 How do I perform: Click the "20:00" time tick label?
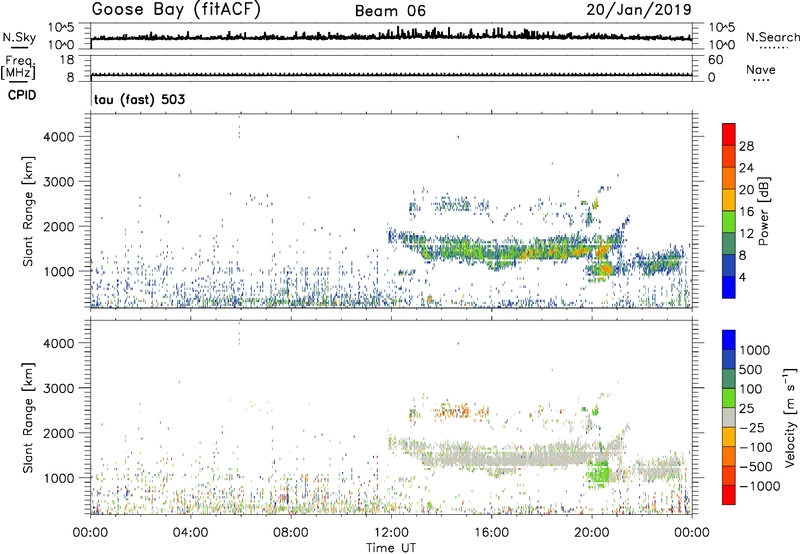tap(592, 533)
